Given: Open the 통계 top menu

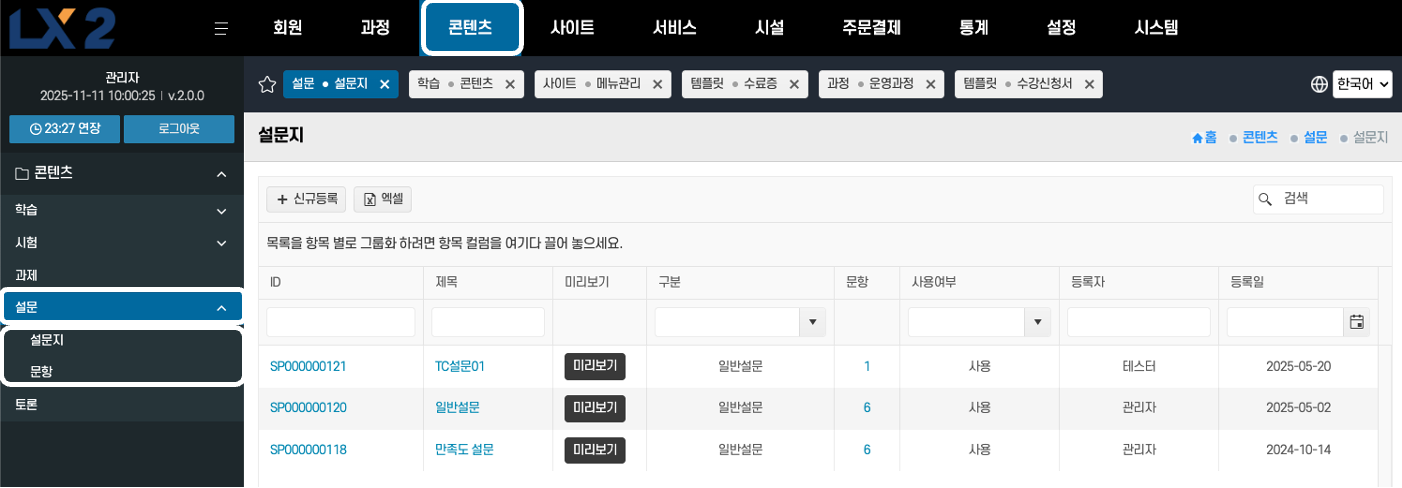Looking at the screenshot, I should 974,28.
